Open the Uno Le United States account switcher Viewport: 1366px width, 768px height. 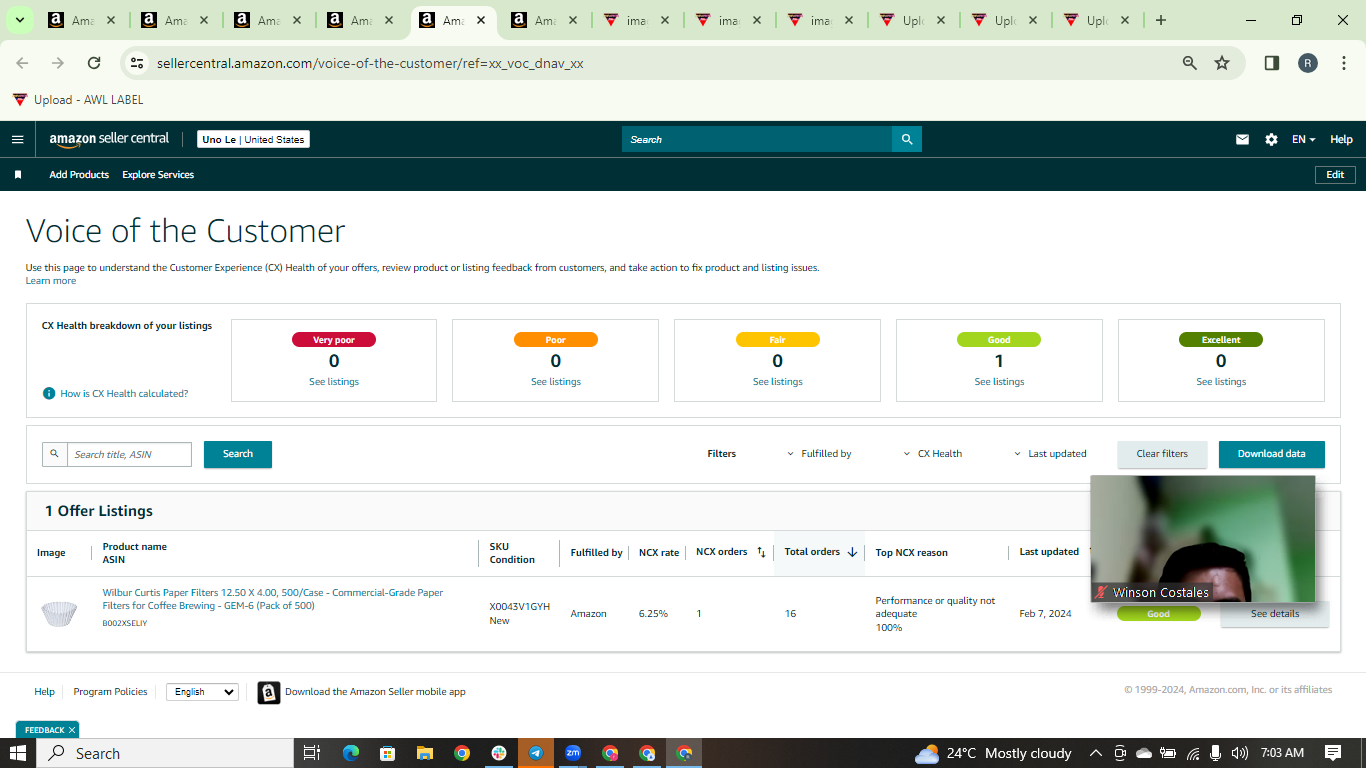coord(253,140)
